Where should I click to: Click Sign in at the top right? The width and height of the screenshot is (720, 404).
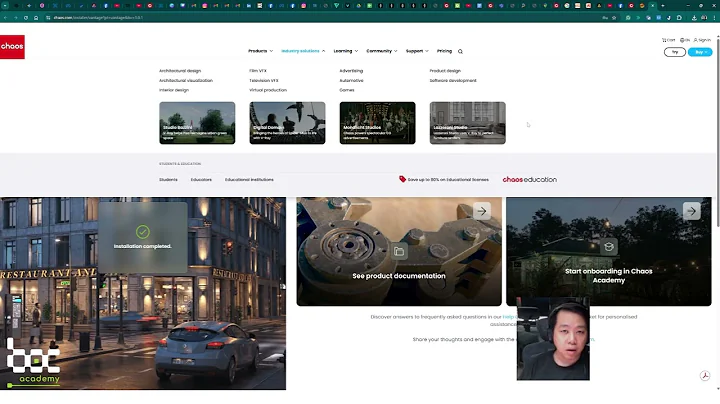(x=702, y=40)
